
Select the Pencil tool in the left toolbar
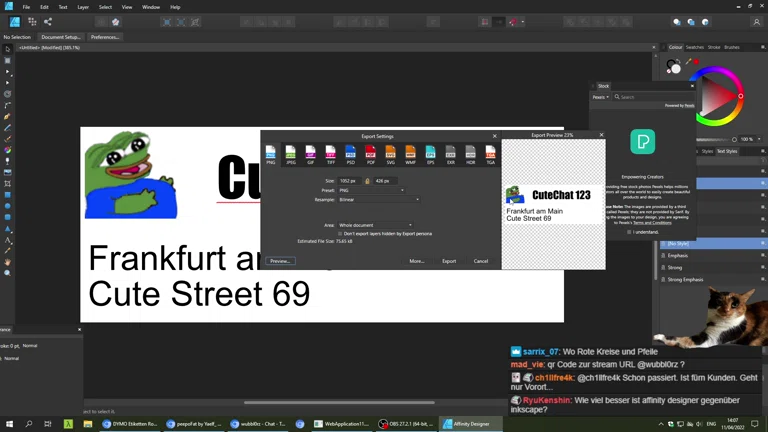(x=7, y=128)
